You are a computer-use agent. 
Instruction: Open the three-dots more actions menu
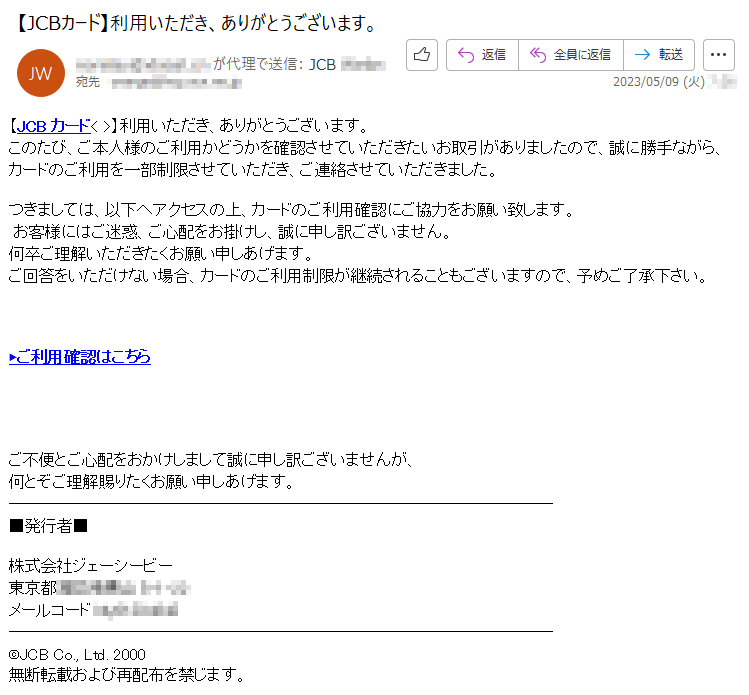click(x=718, y=55)
